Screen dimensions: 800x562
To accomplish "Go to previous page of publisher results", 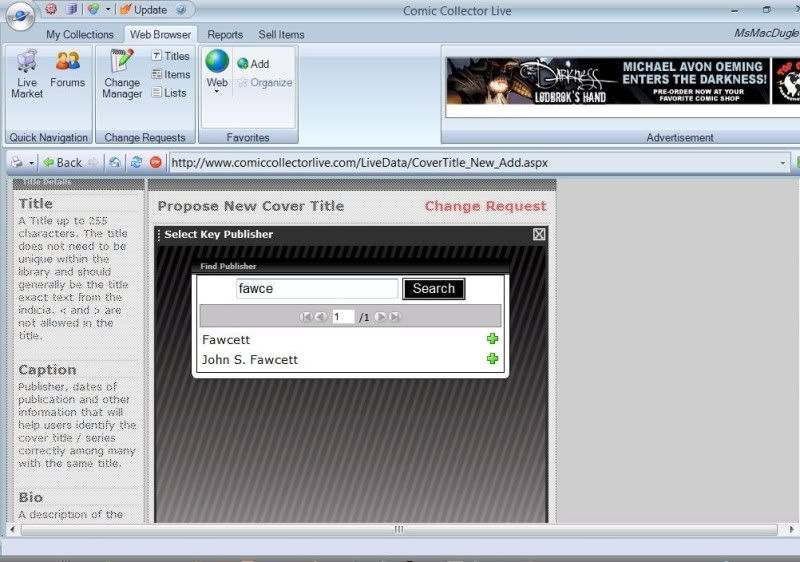I will [320, 317].
